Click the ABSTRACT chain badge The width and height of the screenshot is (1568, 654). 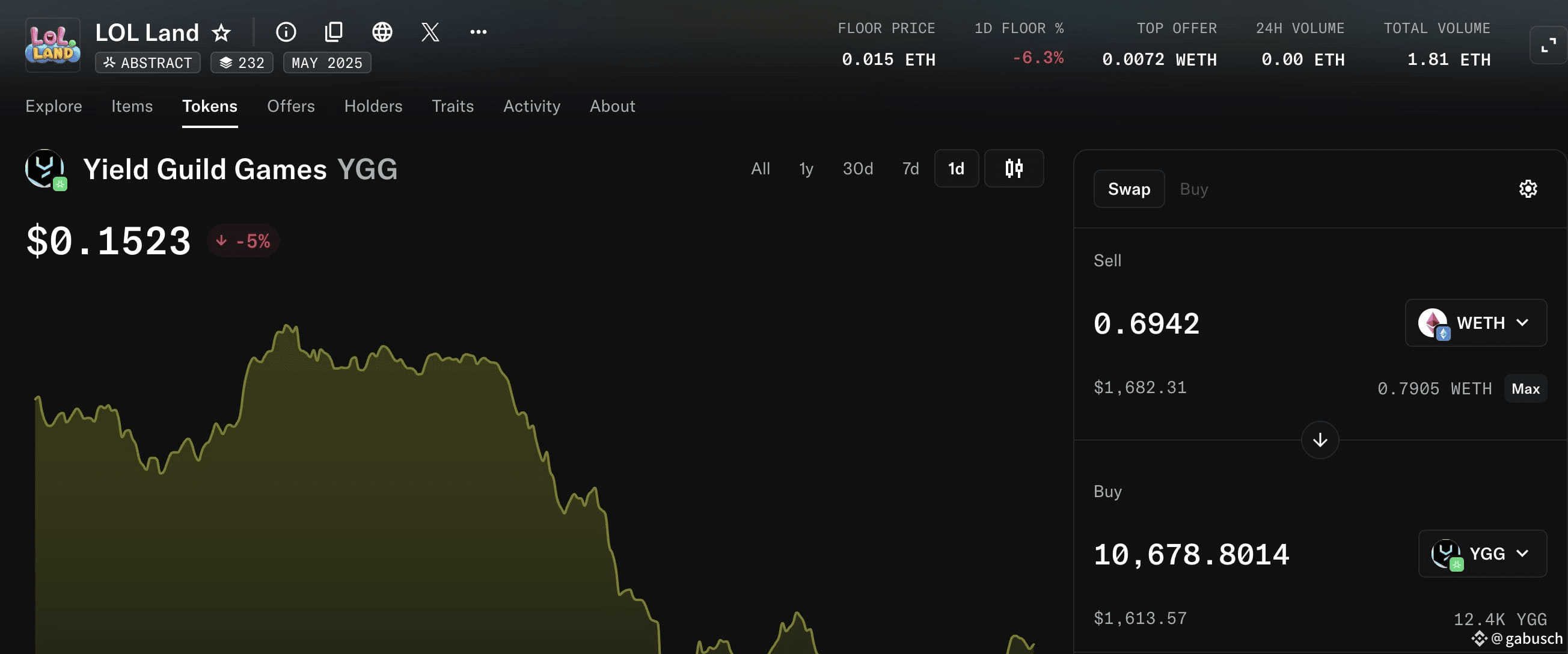coord(148,63)
